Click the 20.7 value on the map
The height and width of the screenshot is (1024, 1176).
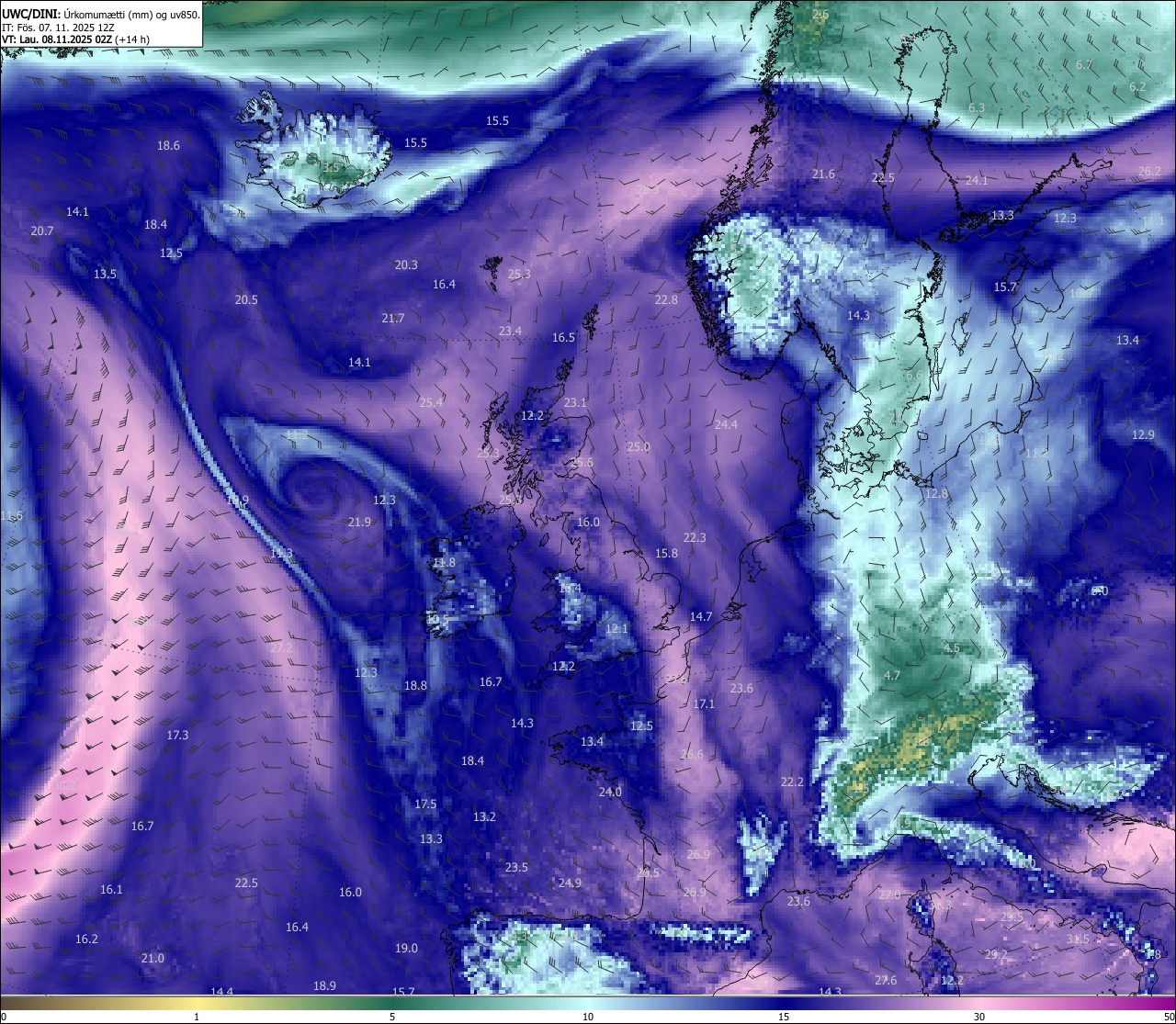point(42,231)
